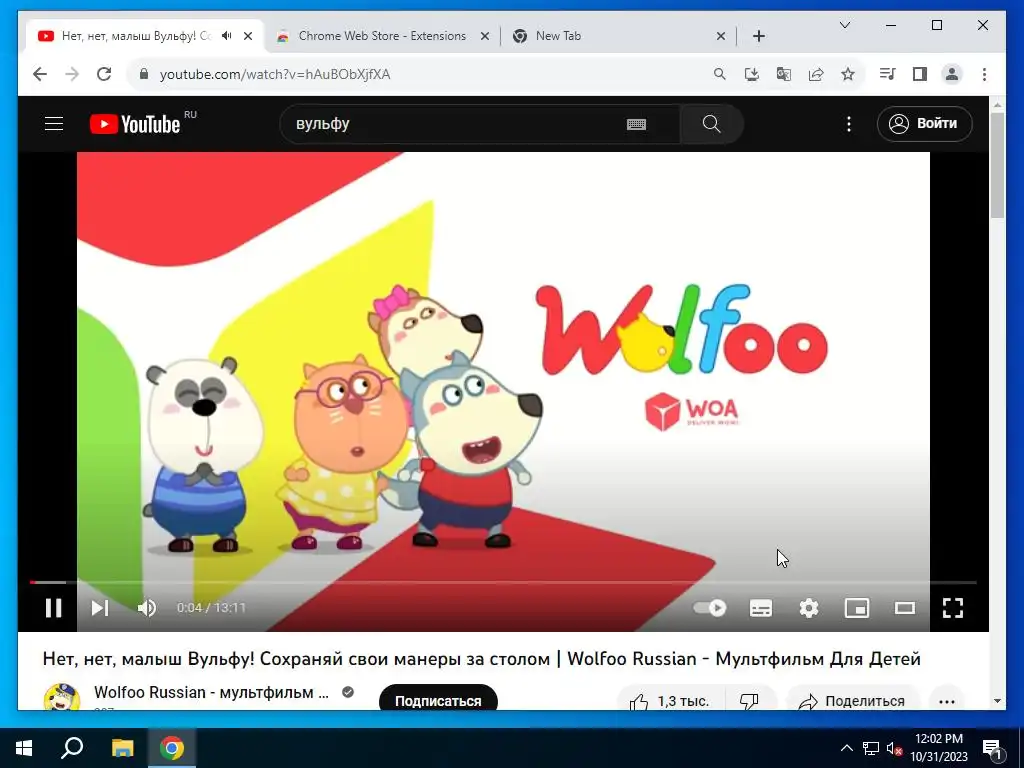
Task: Open the Wolfoo Russian channel avatar
Action: pos(62,697)
